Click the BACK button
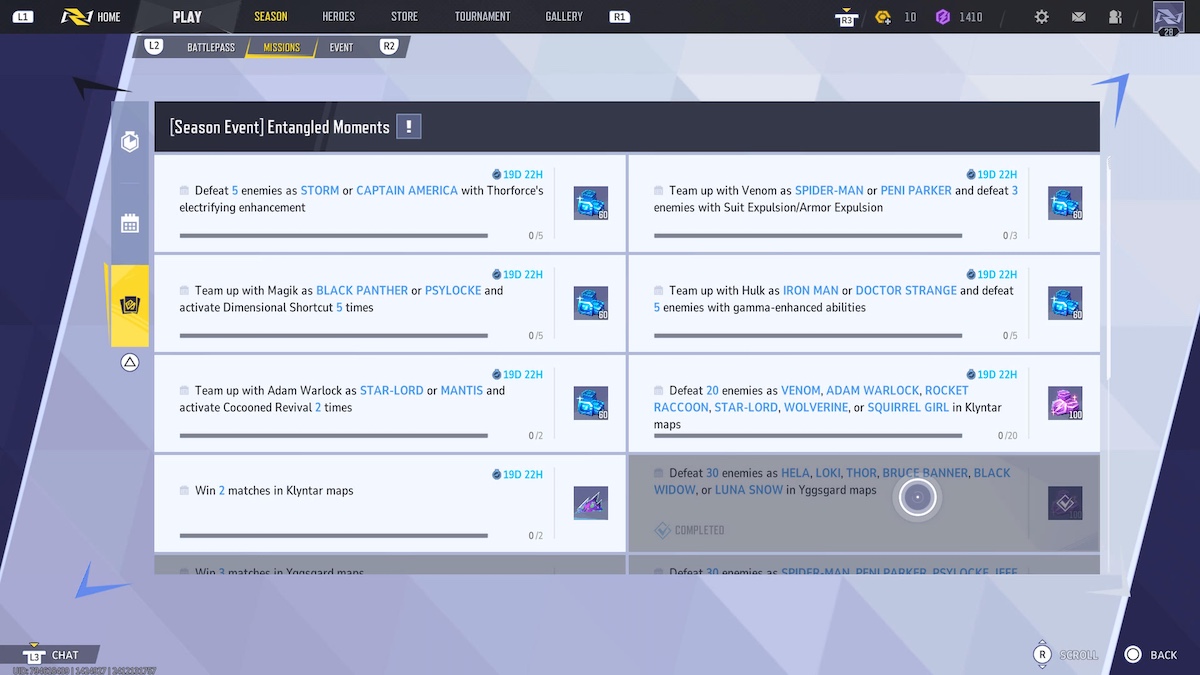The height and width of the screenshot is (675, 1200). [x=1150, y=655]
